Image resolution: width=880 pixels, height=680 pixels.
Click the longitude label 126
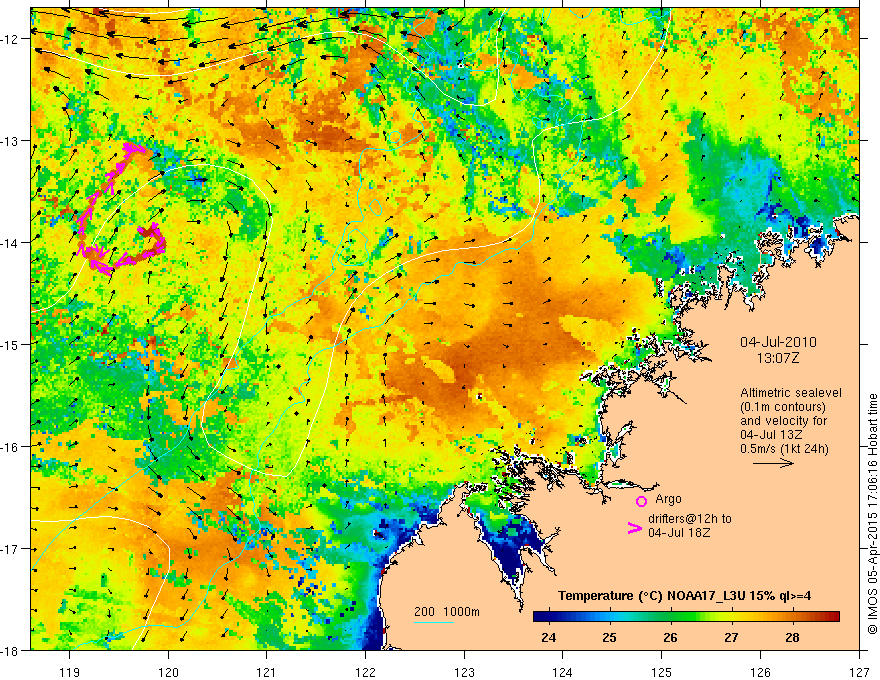(x=760, y=672)
